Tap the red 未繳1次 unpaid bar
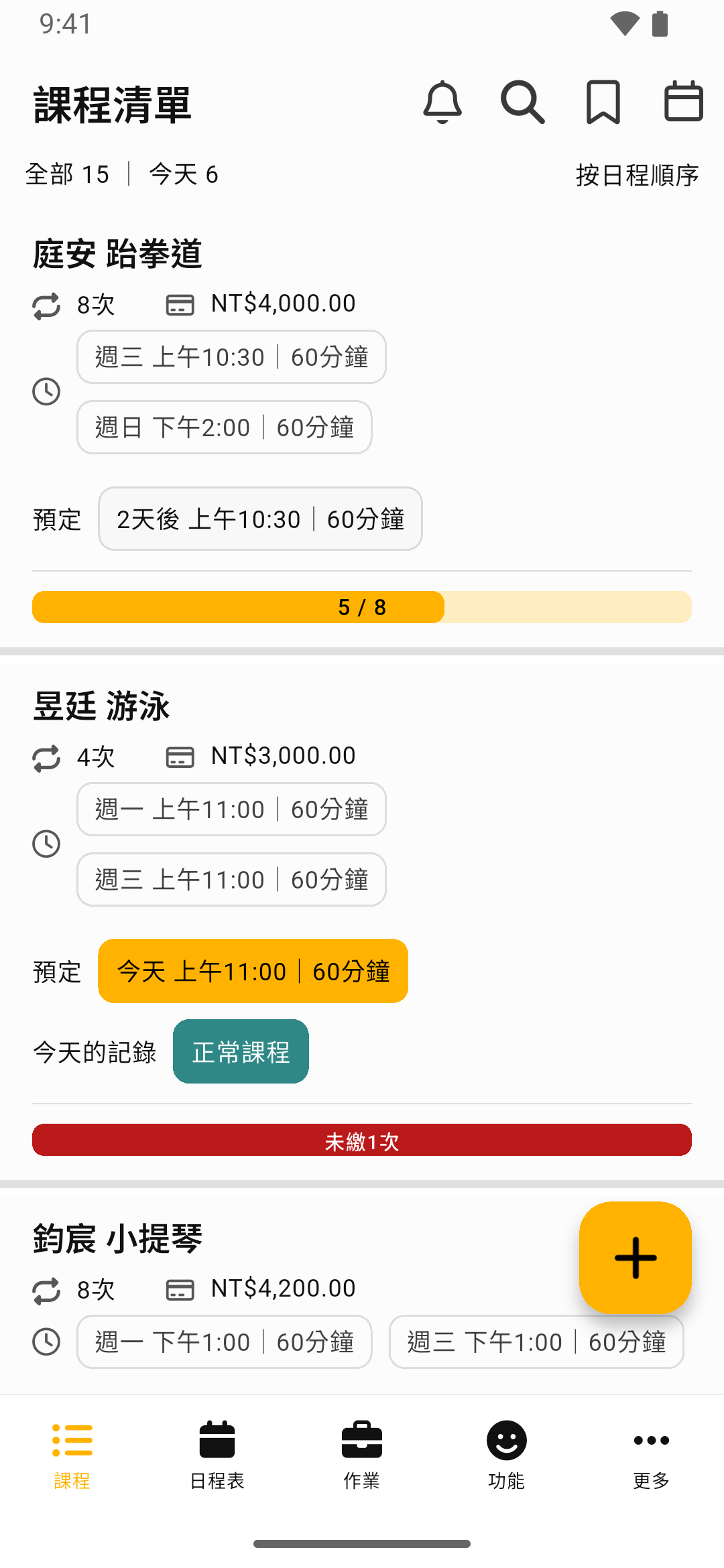 click(362, 1140)
